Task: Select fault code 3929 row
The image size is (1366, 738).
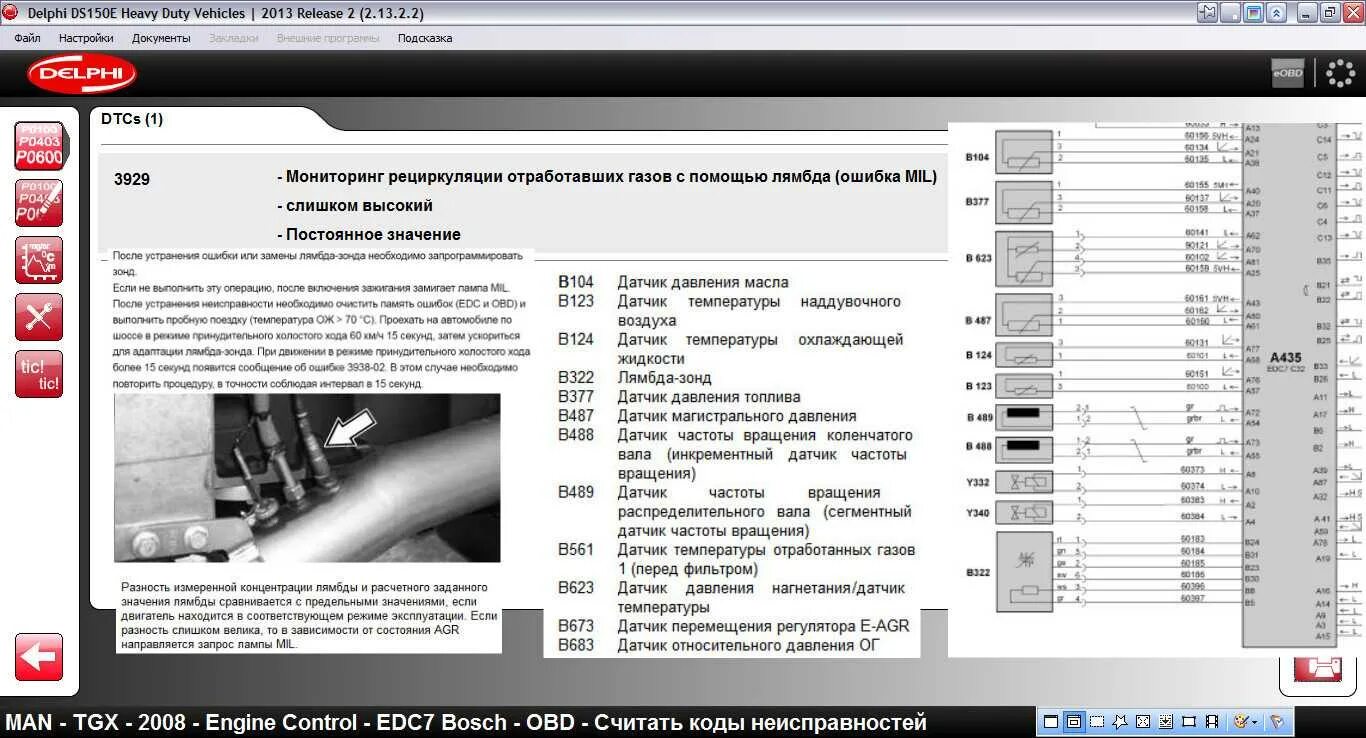Action: (522, 206)
